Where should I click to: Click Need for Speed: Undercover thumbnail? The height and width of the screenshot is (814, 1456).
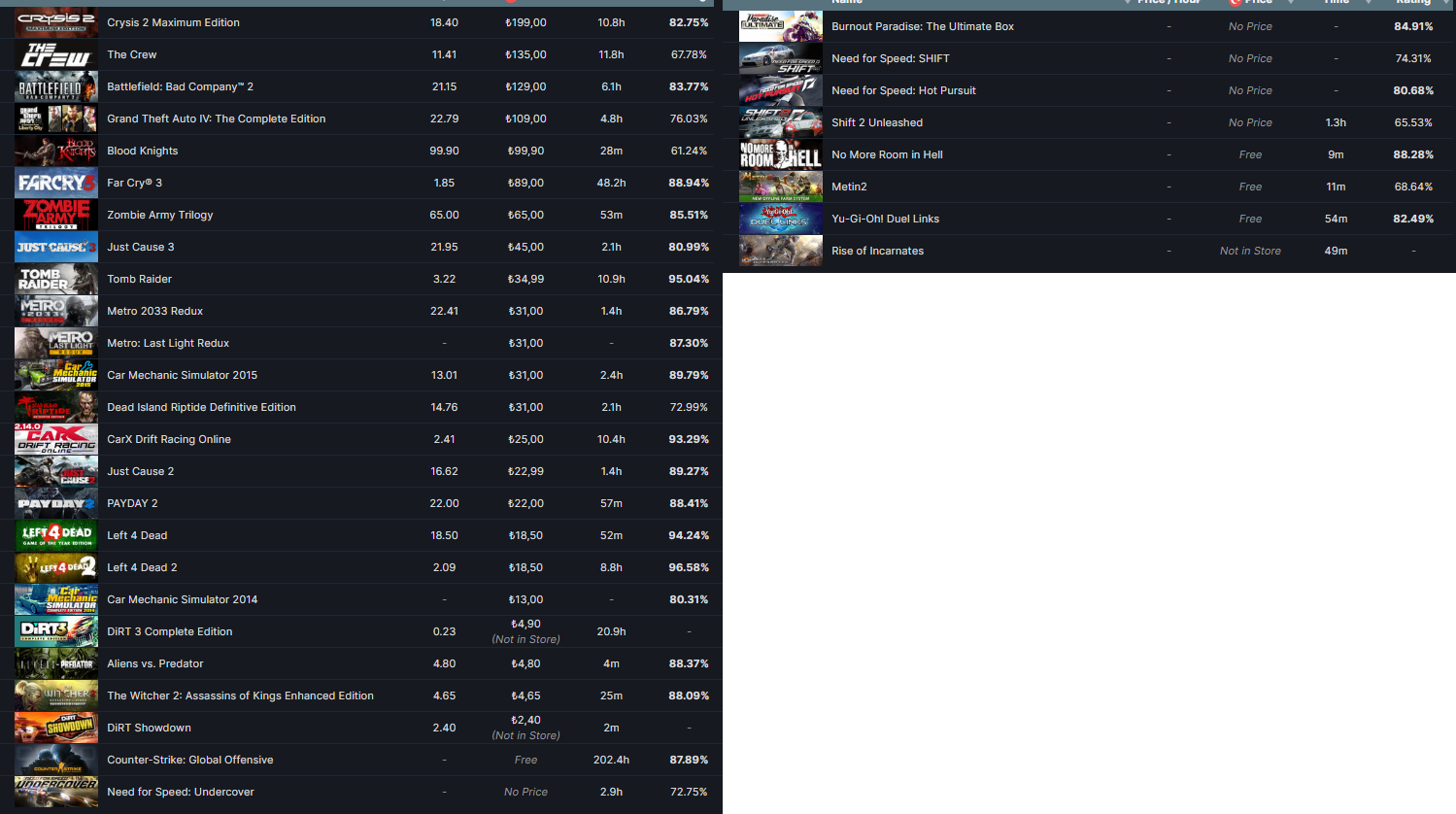(x=56, y=792)
